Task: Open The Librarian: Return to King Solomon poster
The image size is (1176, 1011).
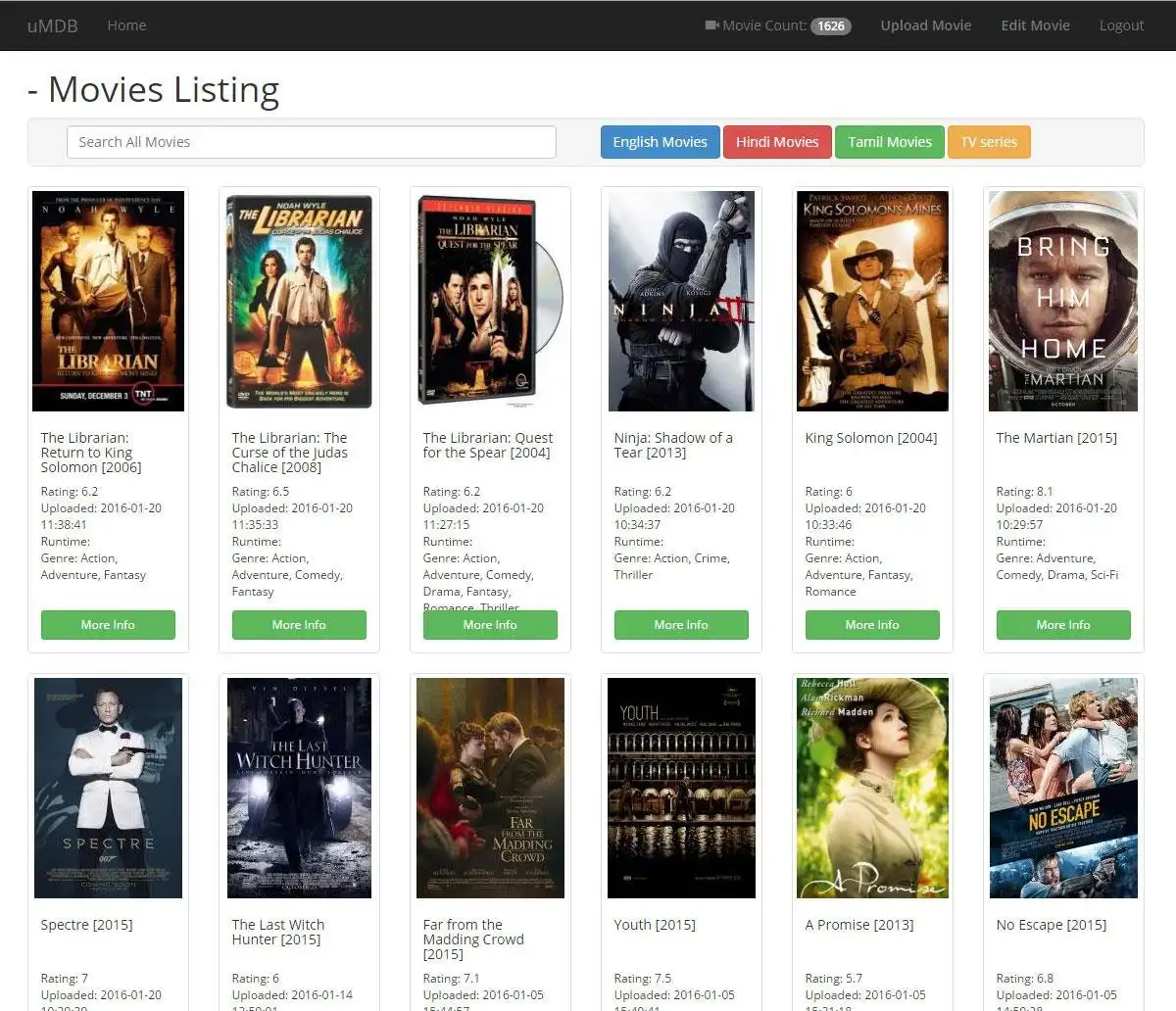Action: coord(108,301)
